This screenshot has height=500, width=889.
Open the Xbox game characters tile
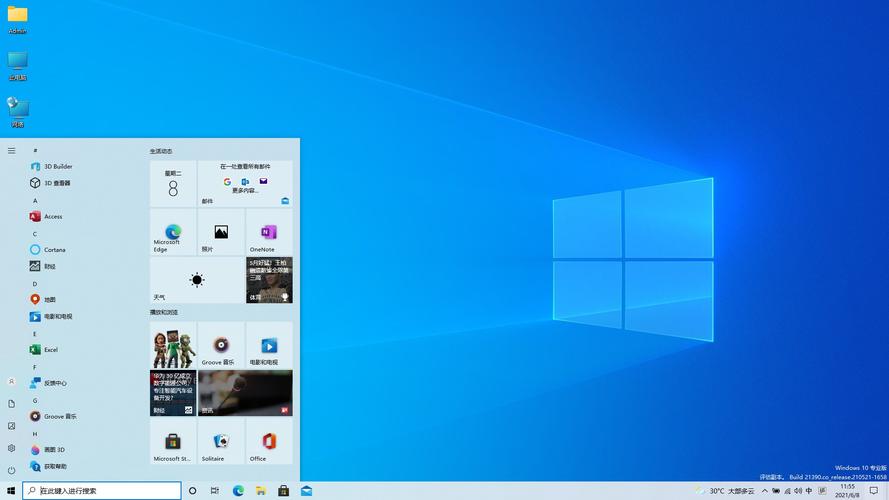[x=173, y=345]
